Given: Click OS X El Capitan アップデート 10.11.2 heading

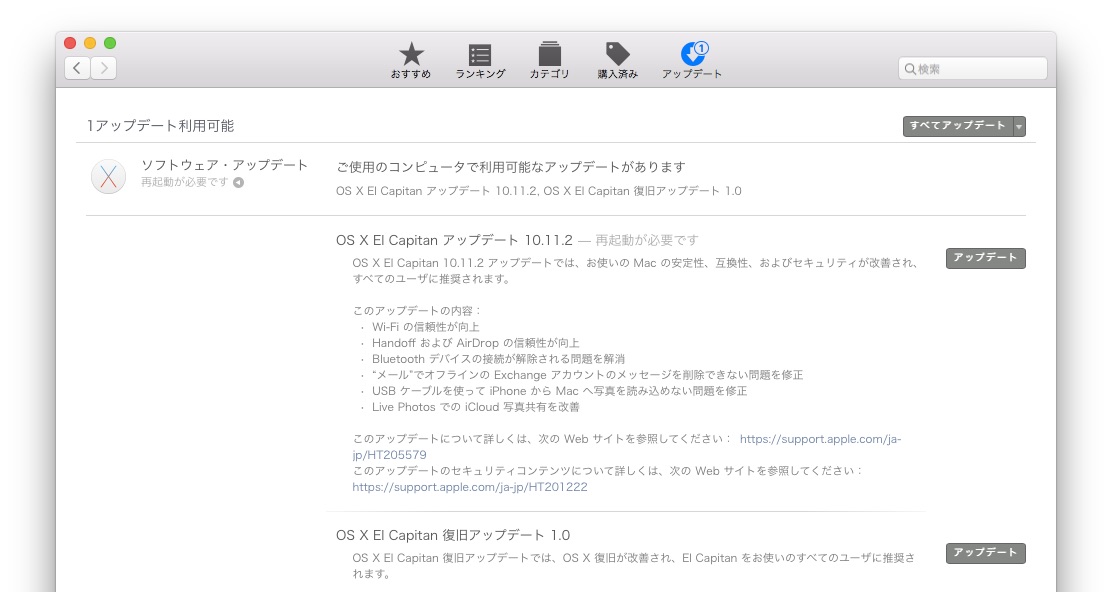Looking at the screenshot, I should tap(454, 240).
